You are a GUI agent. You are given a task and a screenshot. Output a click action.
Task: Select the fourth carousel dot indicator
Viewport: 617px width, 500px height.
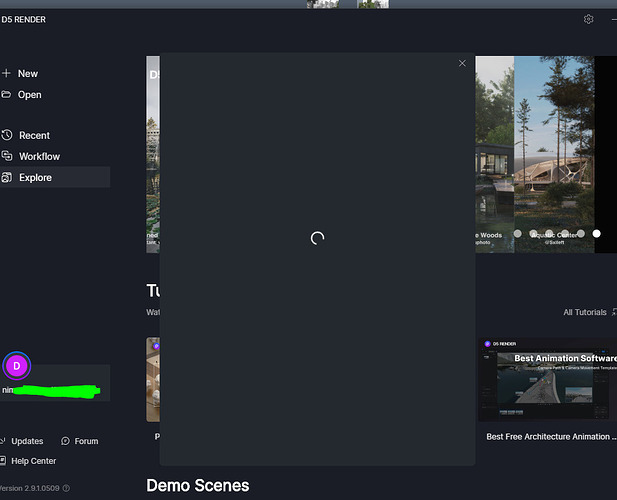(565, 234)
